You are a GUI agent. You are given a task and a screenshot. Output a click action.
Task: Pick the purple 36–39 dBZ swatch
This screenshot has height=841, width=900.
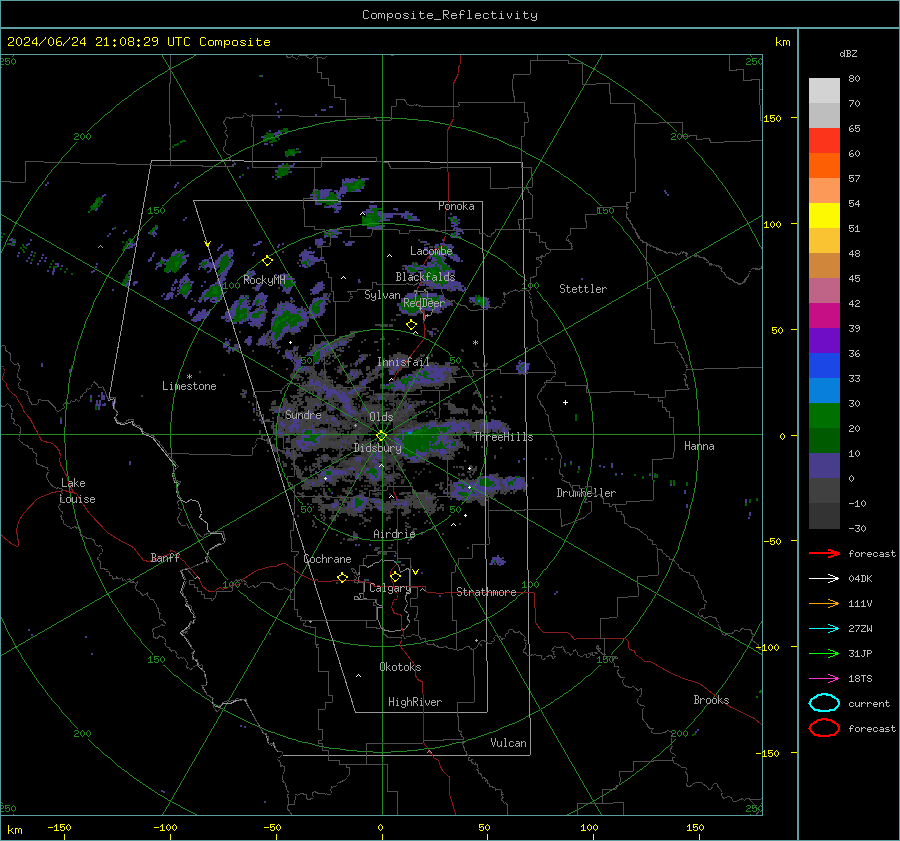pyautogui.click(x=824, y=341)
